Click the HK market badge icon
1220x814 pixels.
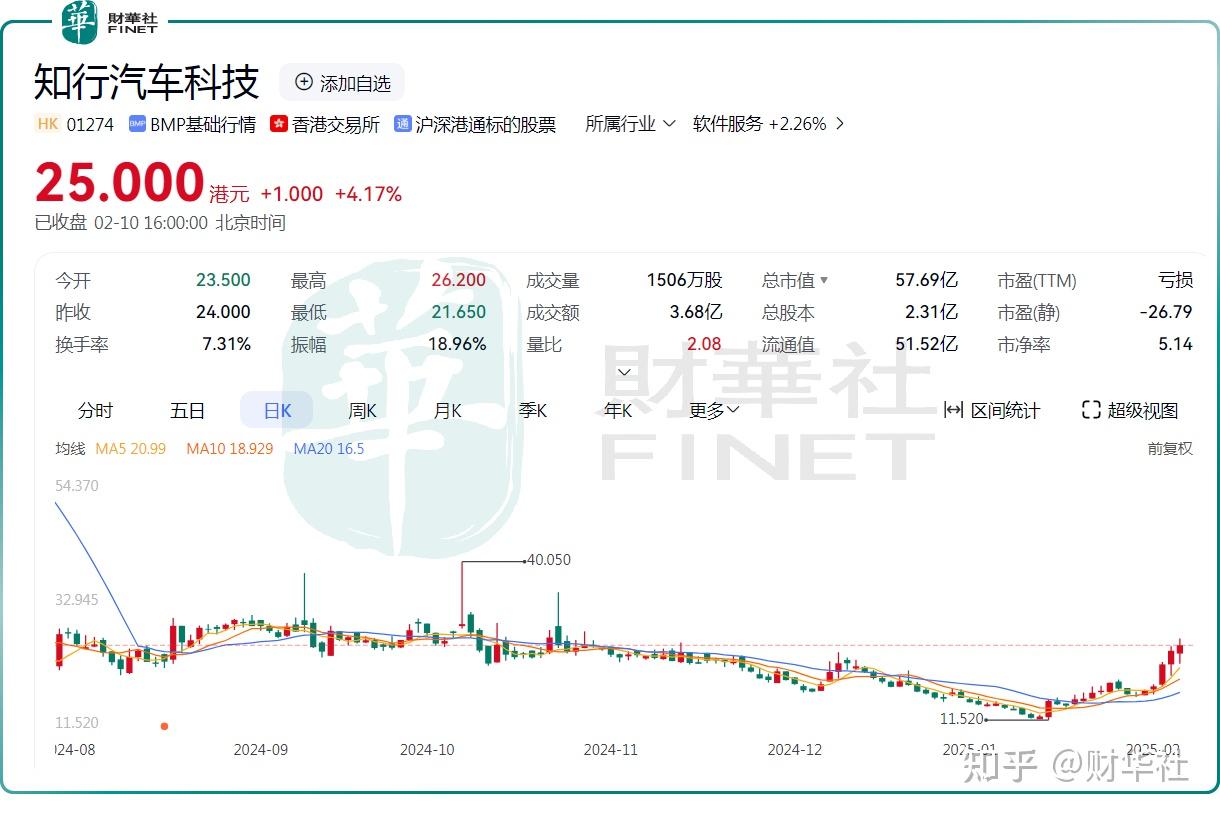coord(47,124)
